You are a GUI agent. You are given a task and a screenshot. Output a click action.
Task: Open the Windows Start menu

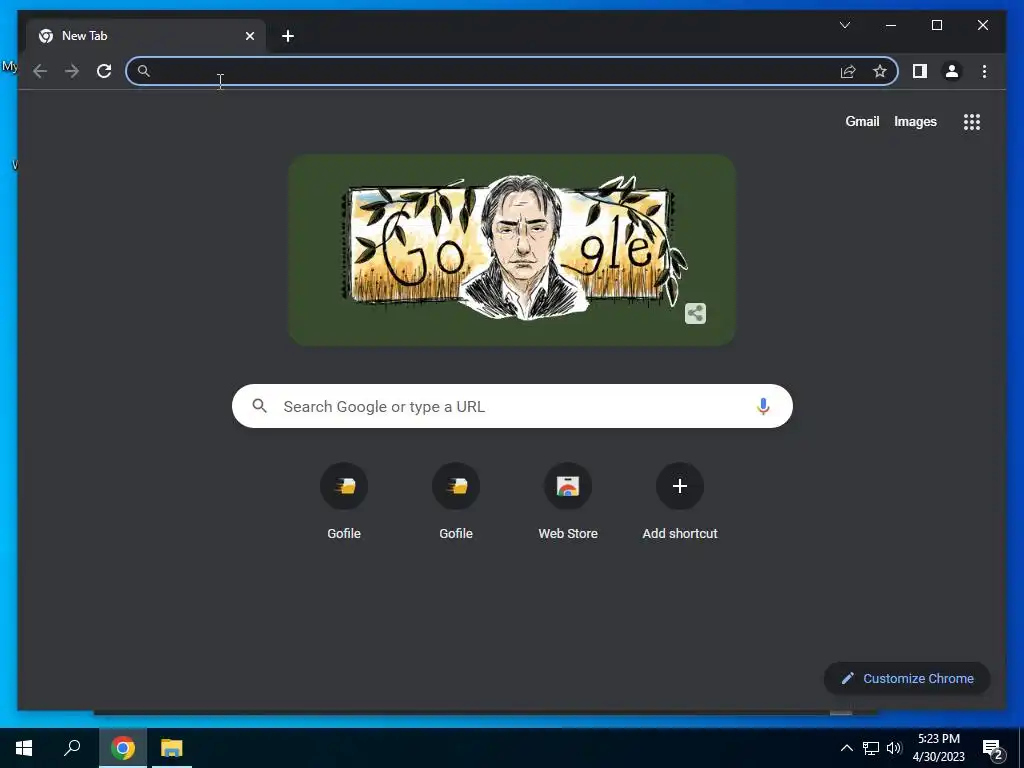point(24,748)
